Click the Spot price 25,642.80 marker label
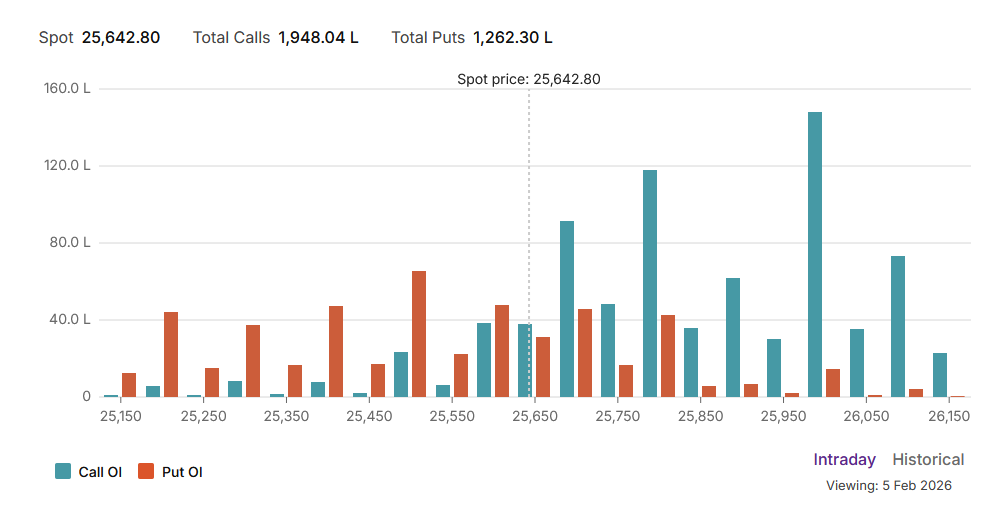This screenshot has width=1008, height=506. click(528, 79)
